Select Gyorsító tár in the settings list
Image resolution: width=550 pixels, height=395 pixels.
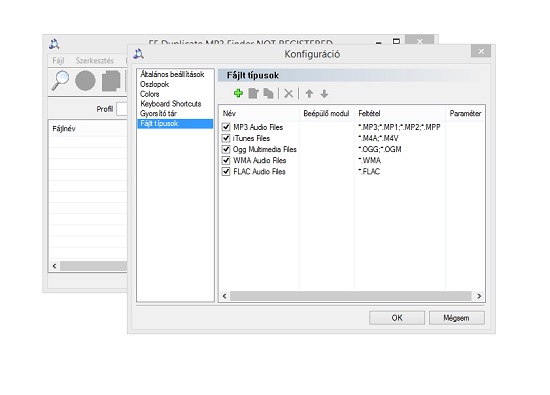[158, 114]
